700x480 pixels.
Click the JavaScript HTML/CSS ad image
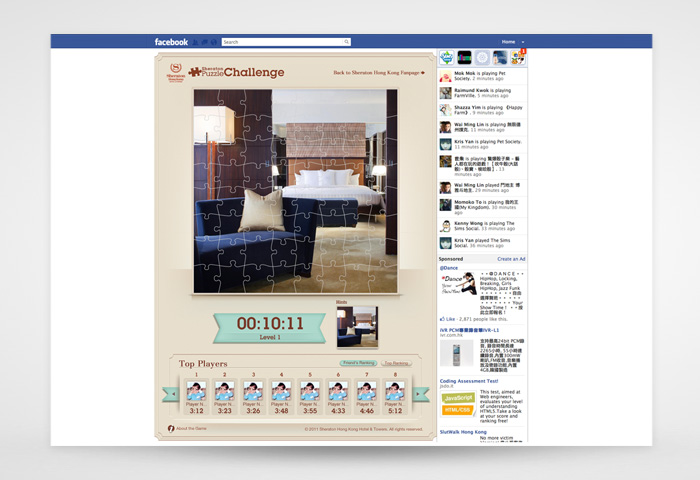pyautogui.click(x=458, y=404)
